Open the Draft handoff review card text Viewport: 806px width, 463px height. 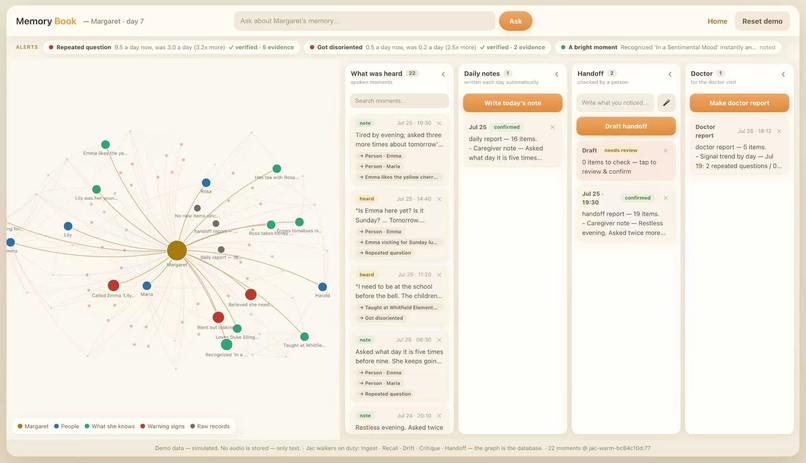[619, 167]
